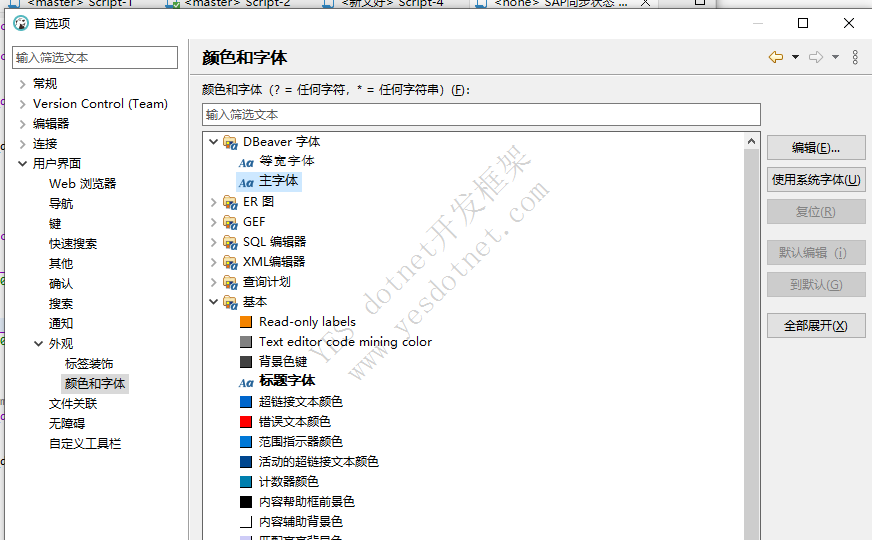This screenshot has height=540, width=872.
Task: Click the DBeaver icon in the dialog title
Action: coord(21,23)
